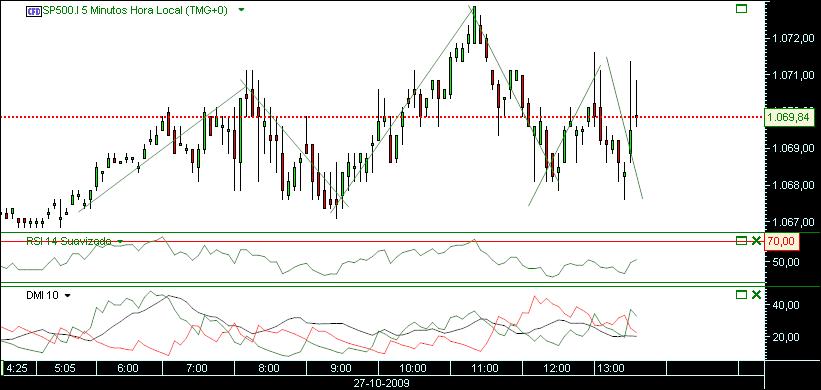Click the 8:00 time axis label
This screenshot has width=821, height=390.
pos(269,368)
